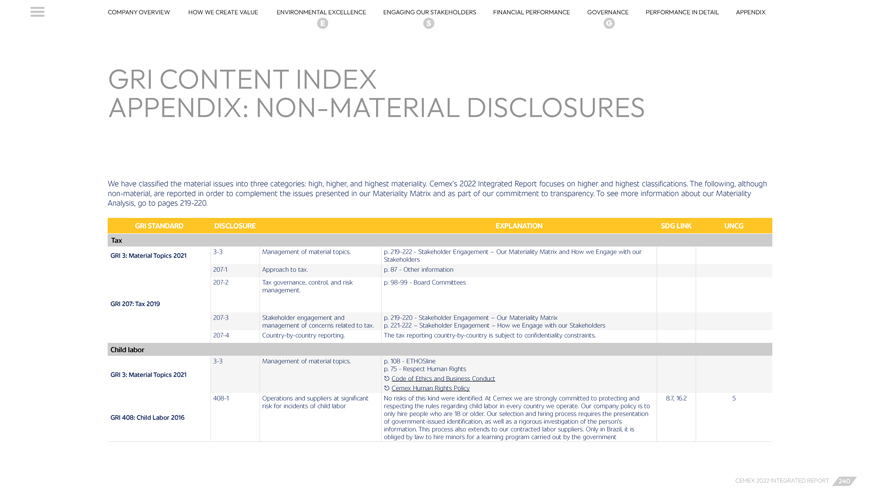
Task: Click disclosure number 207-3
Action: click(x=221, y=318)
